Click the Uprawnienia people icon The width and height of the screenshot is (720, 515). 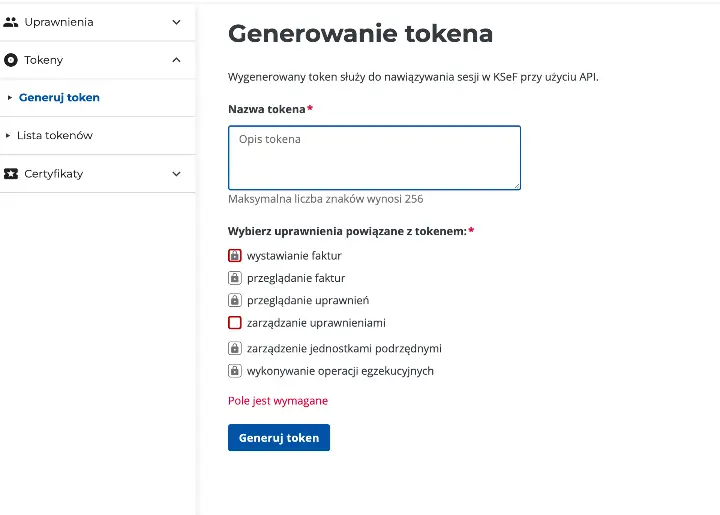pyautogui.click(x=11, y=22)
